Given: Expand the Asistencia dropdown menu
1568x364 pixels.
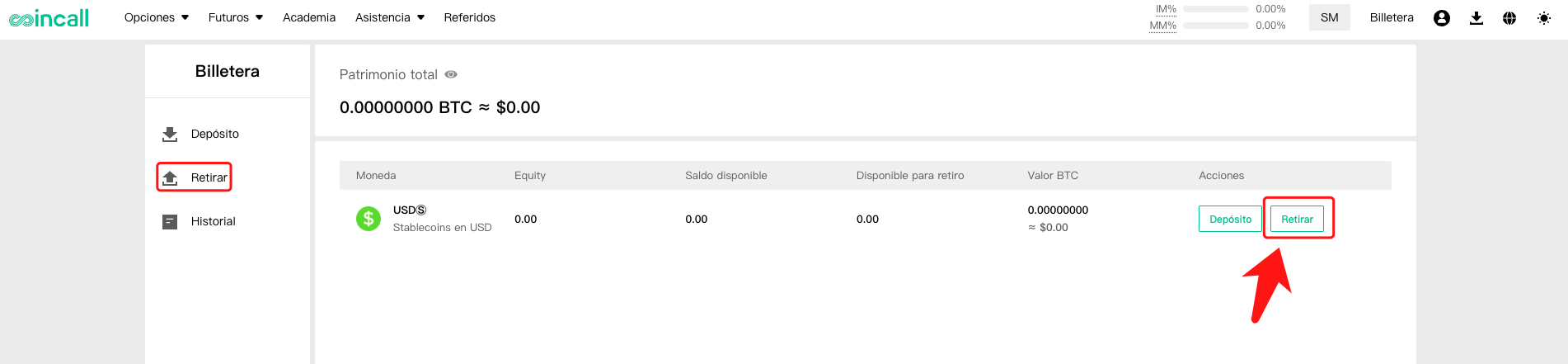Looking at the screenshot, I should pyautogui.click(x=390, y=17).
